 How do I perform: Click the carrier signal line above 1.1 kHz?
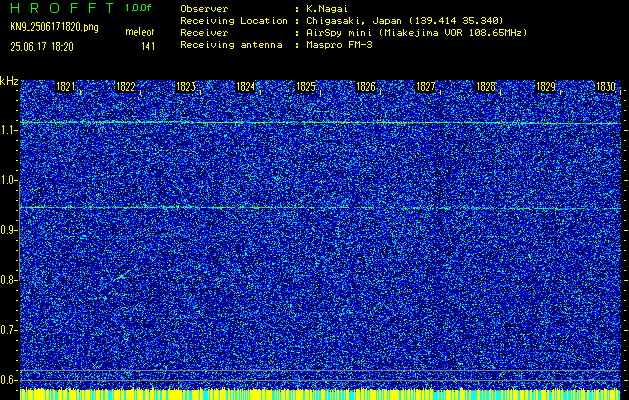(320, 122)
